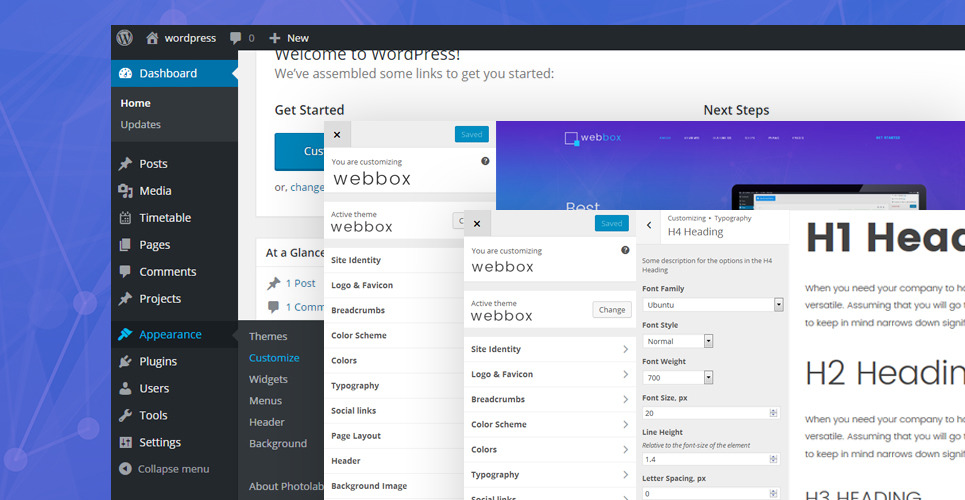Click the WordPress logo in admin bar

pyautogui.click(x=124, y=38)
